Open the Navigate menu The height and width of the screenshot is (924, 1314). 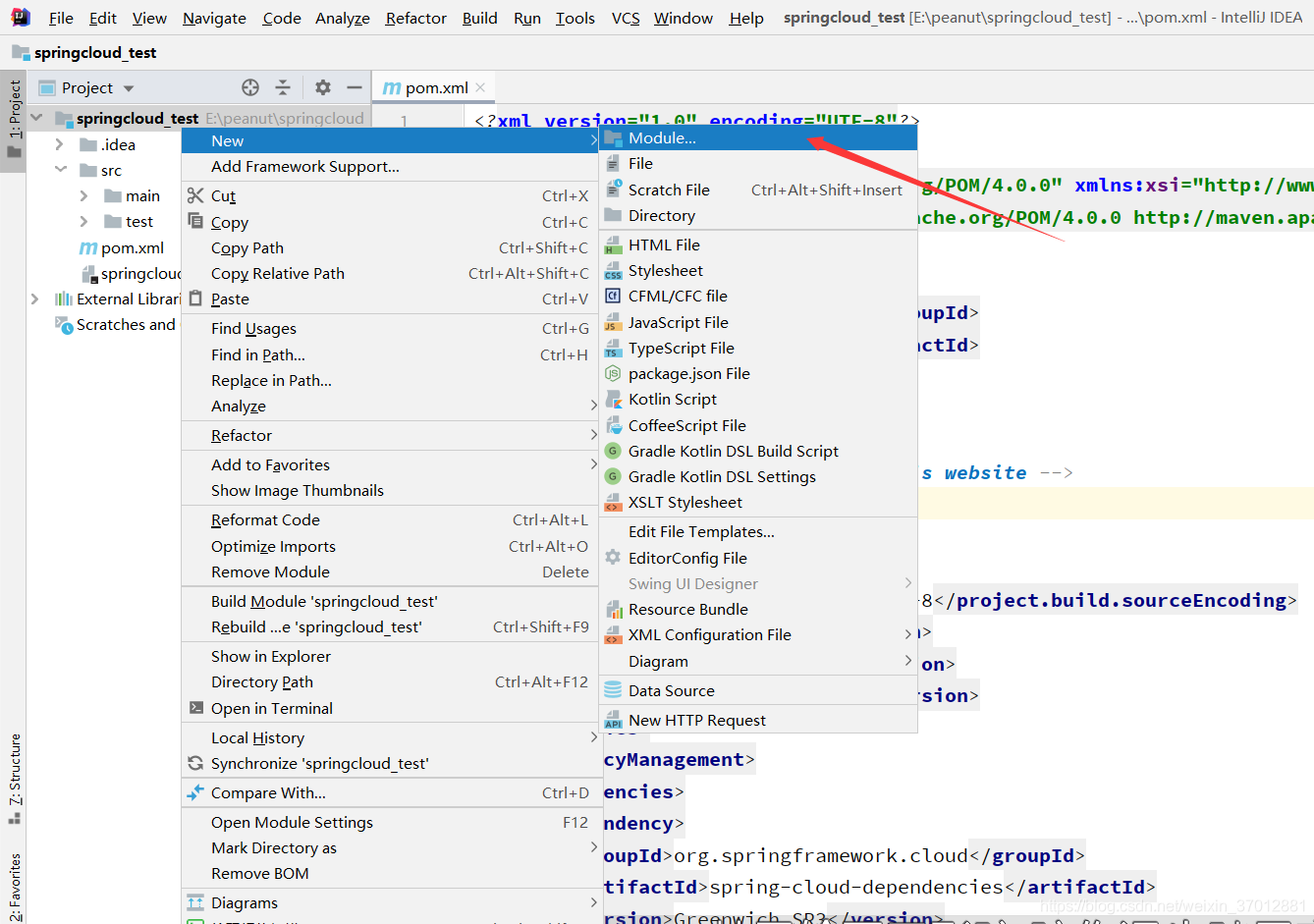click(214, 18)
